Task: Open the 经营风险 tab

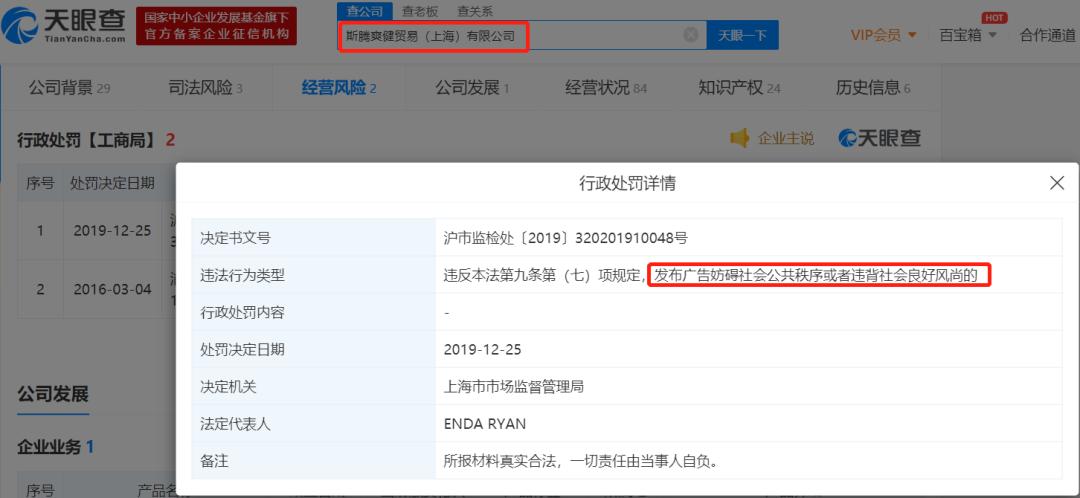Action: (x=339, y=87)
